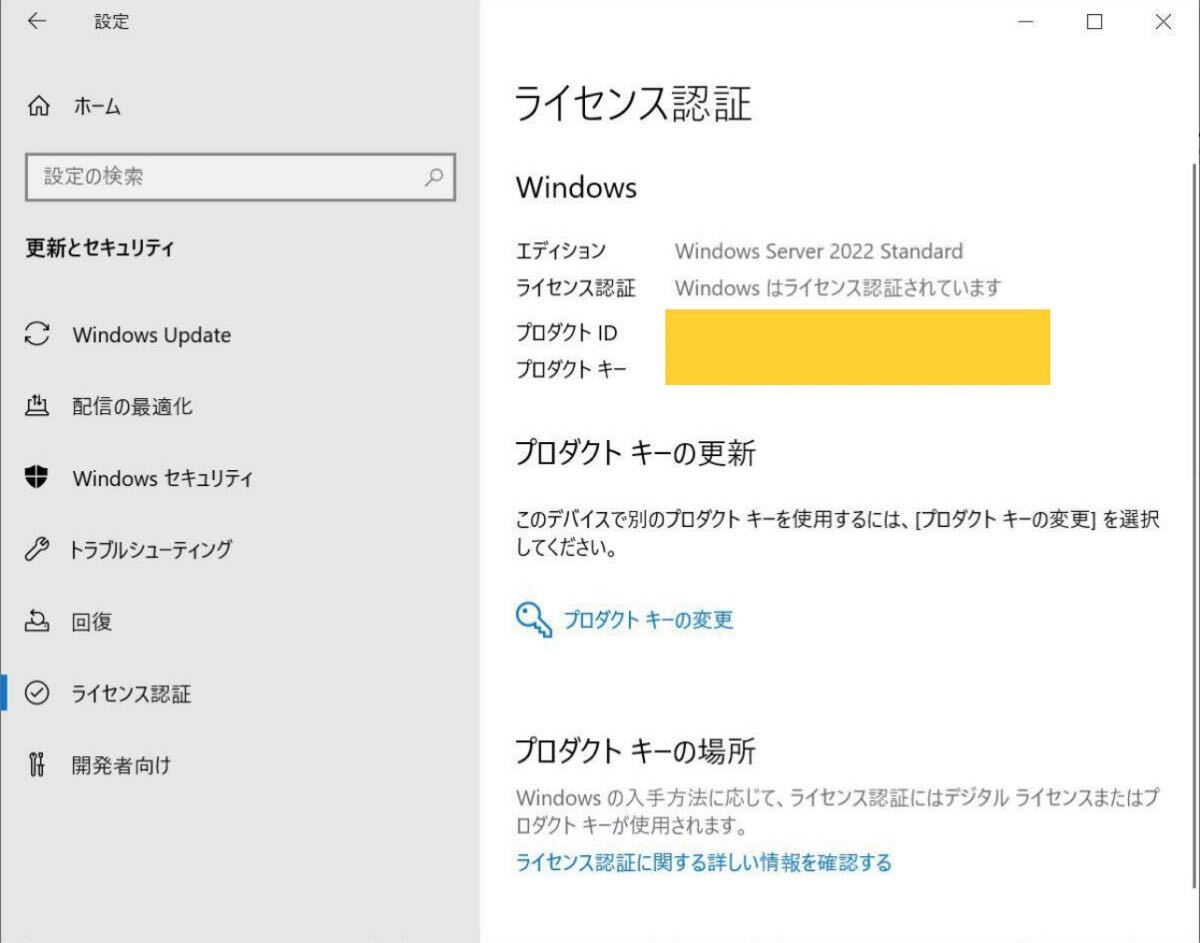Click the Windows Server 2022 Standard text
Viewport: 1200px width, 943px height.
point(819,251)
